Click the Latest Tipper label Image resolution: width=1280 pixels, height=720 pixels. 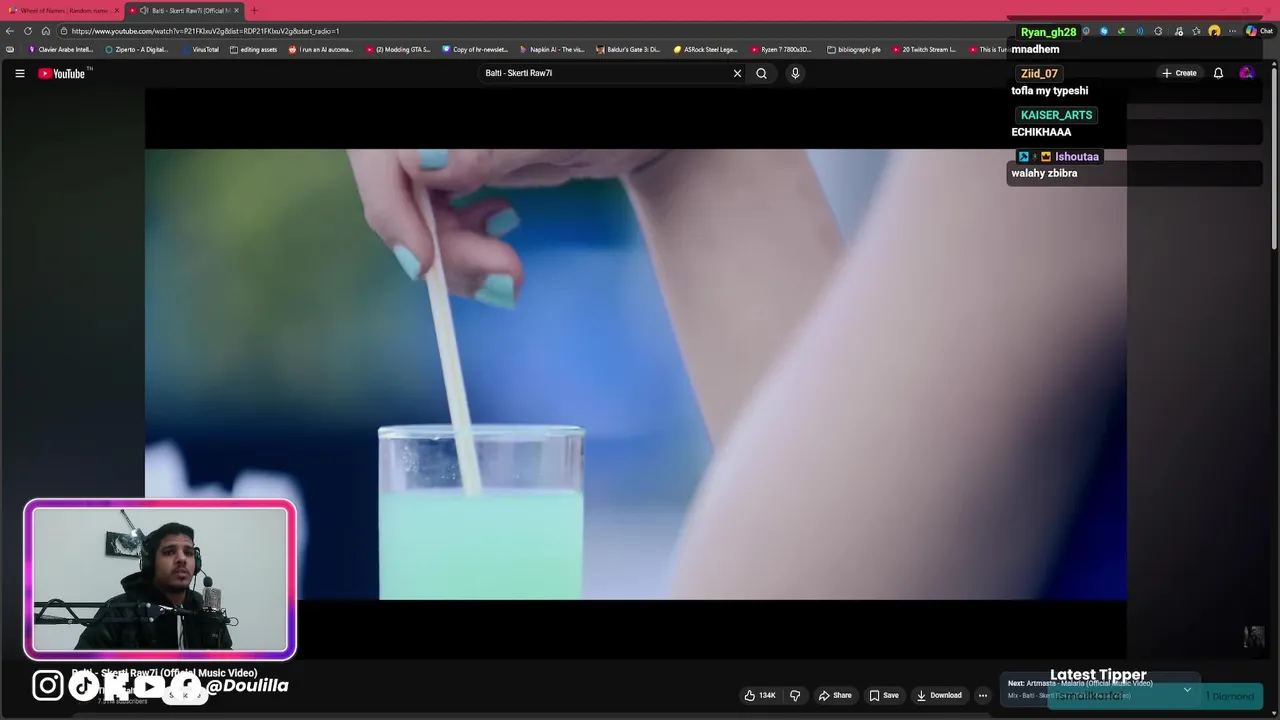point(1098,675)
